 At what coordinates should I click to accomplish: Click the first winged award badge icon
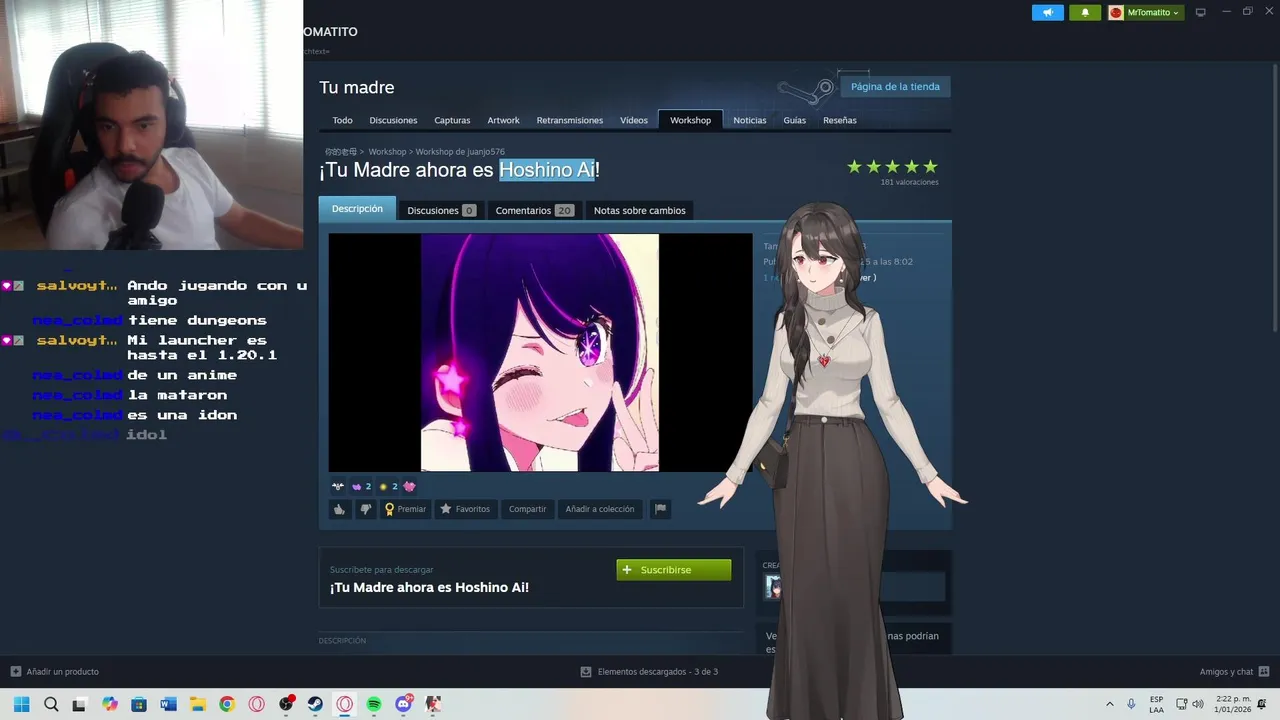[338, 486]
